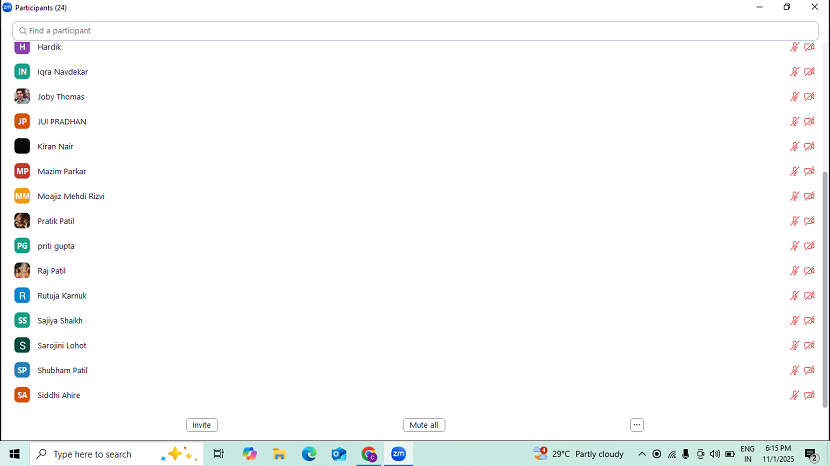This screenshot has width=830, height=466.
Task: Toggle Shubham Patil's microphone mute icon
Action: pyautogui.click(x=795, y=370)
